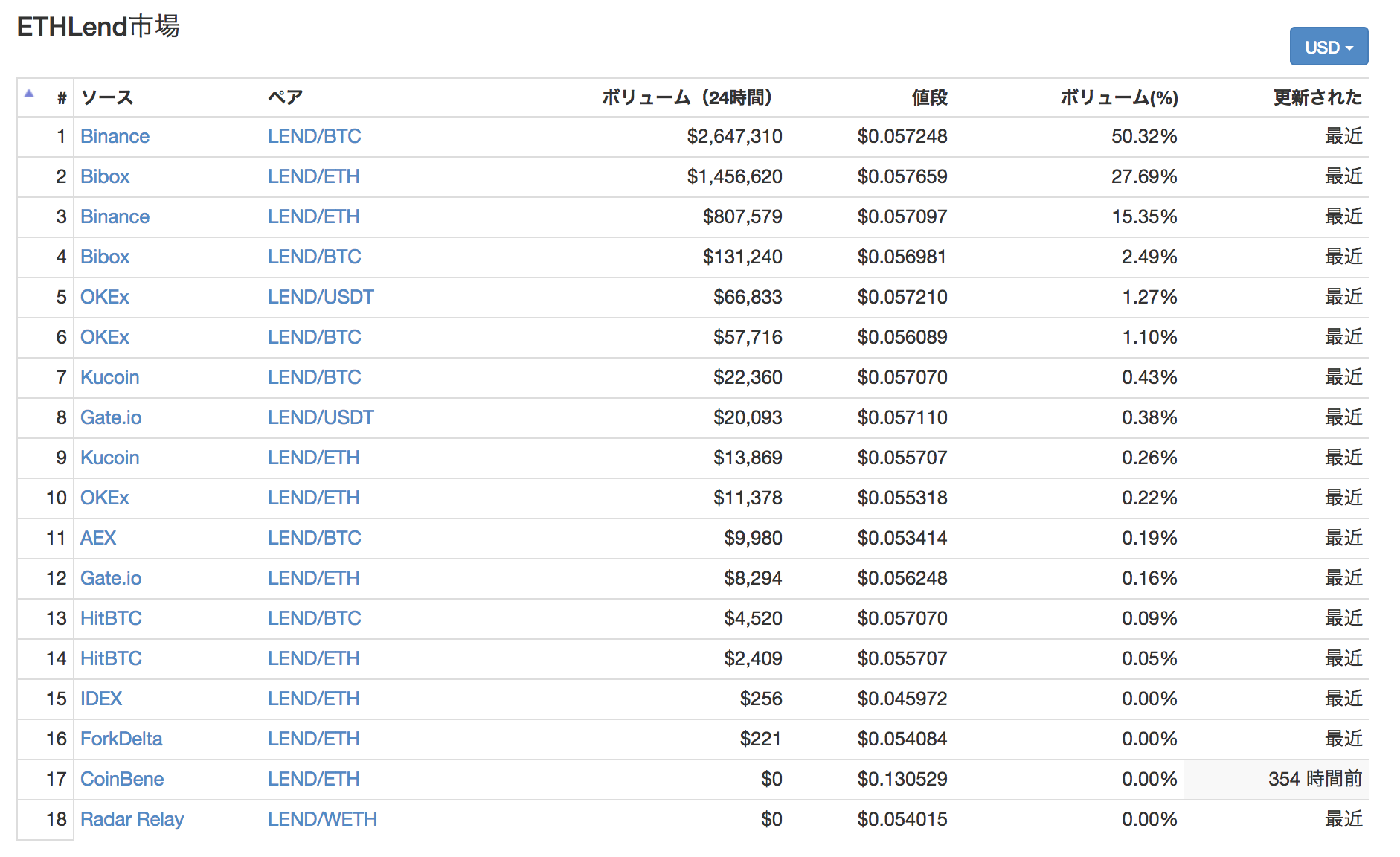Open Kucoin link in row 7
Screen dimensions: 1400x857
coord(109,377)
